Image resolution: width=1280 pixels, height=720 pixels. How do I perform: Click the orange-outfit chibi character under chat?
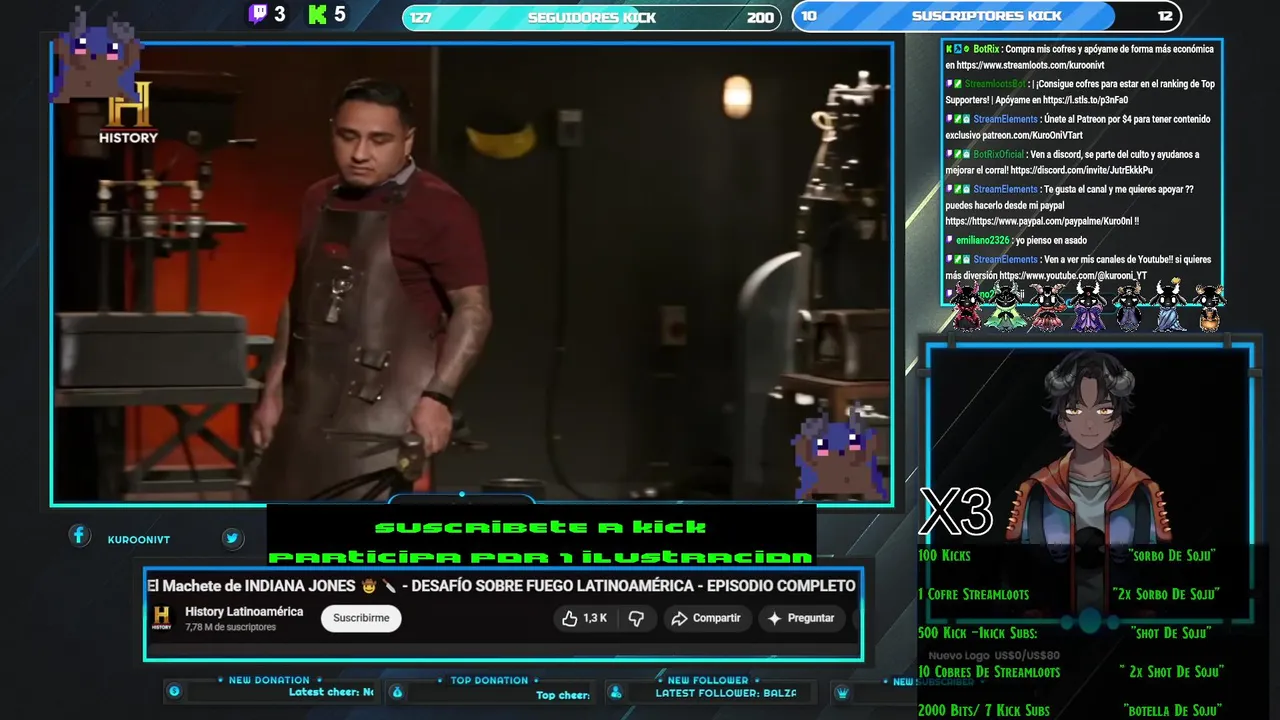pyautogui.click(x=1208, y=306)
